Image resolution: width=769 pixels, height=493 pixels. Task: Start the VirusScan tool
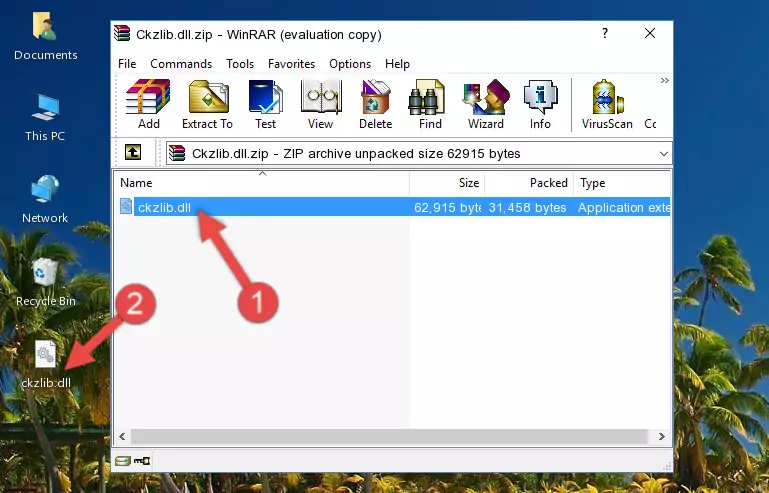point(607,104)
